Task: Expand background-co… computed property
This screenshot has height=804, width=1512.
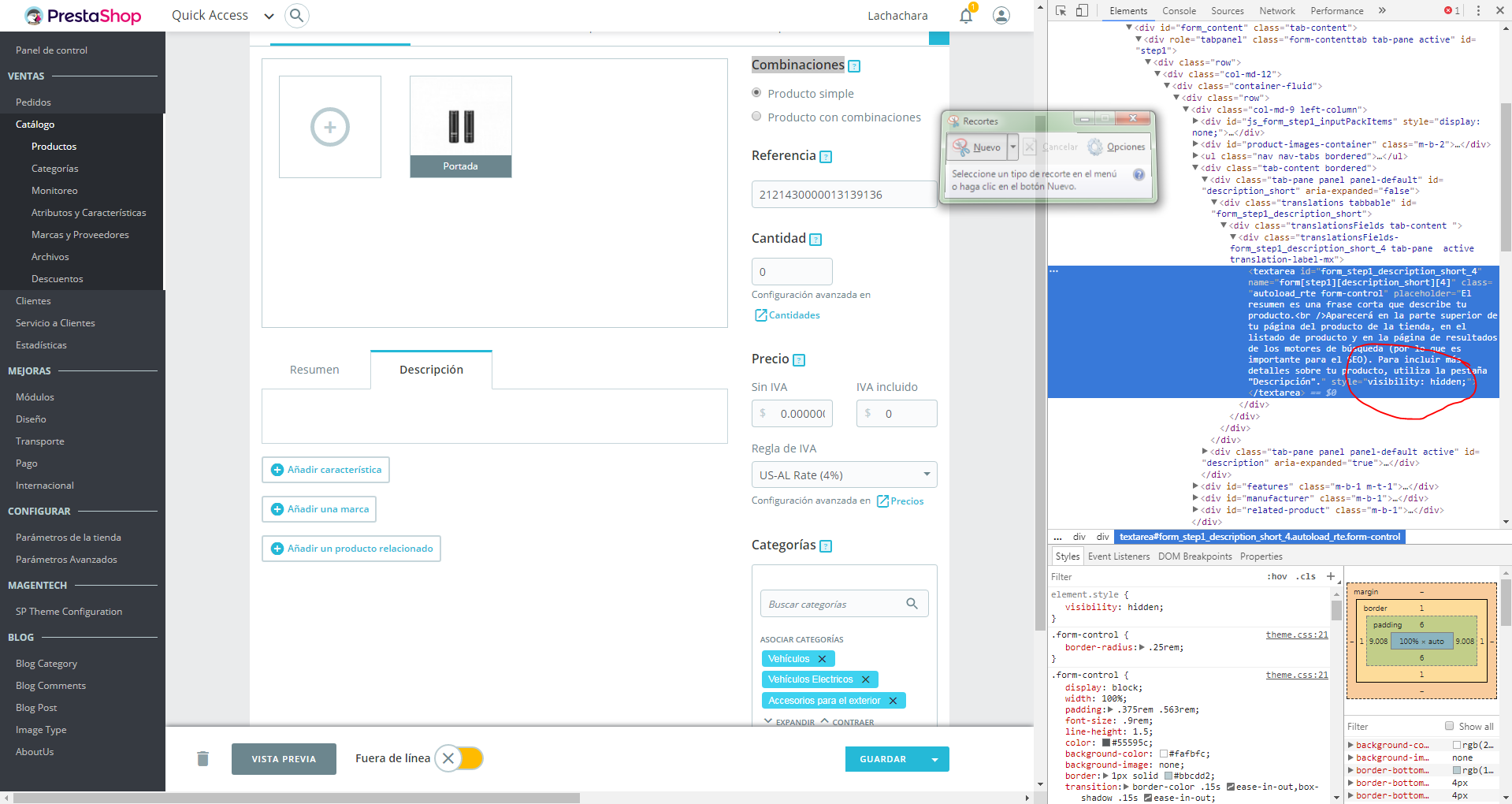Action: 1351,745
